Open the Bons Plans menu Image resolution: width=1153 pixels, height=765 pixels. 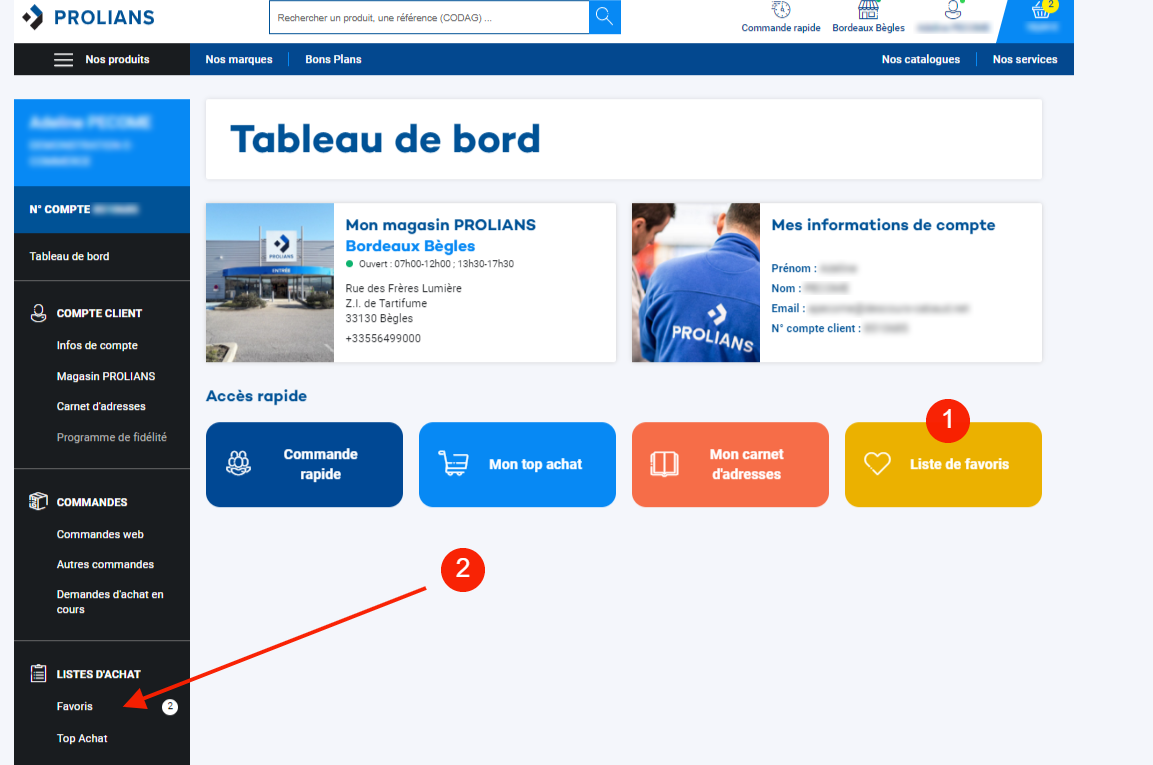click(x=333, y=60)
